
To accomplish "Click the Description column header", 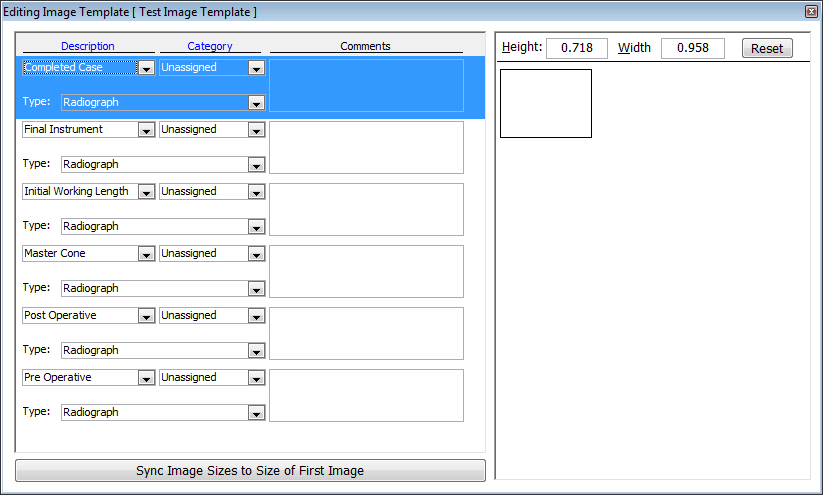I will (x=88, y=46).
